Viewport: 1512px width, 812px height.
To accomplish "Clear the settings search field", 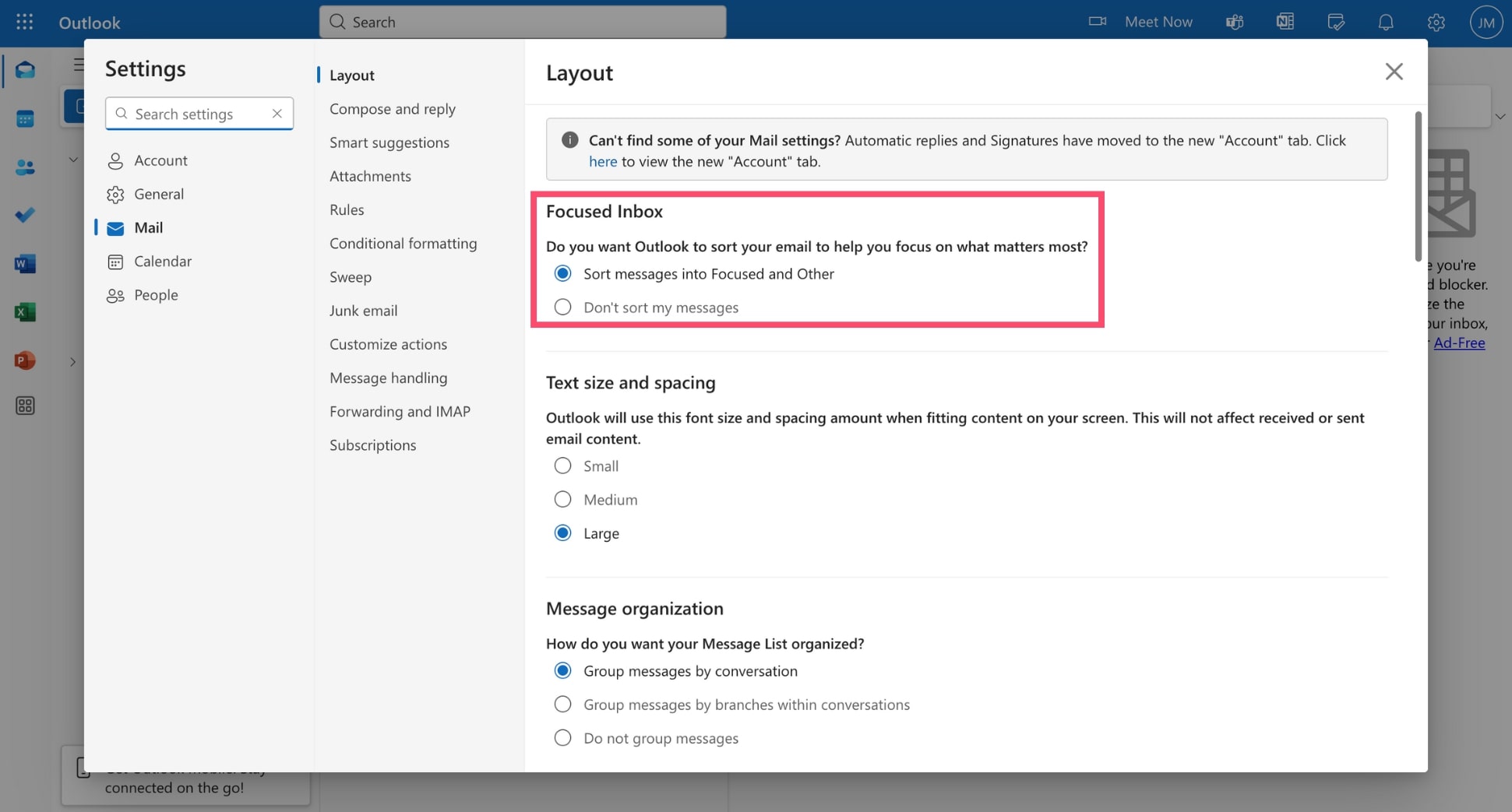I will coord(277,114).
